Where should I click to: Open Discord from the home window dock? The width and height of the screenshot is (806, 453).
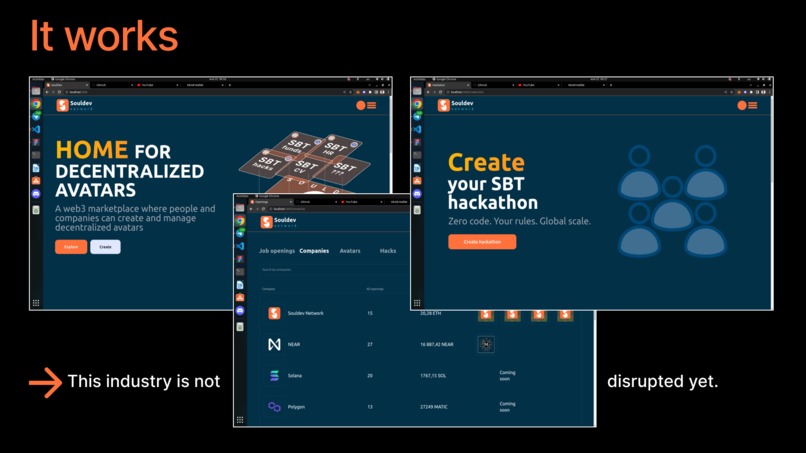click(x=36, y=194)
